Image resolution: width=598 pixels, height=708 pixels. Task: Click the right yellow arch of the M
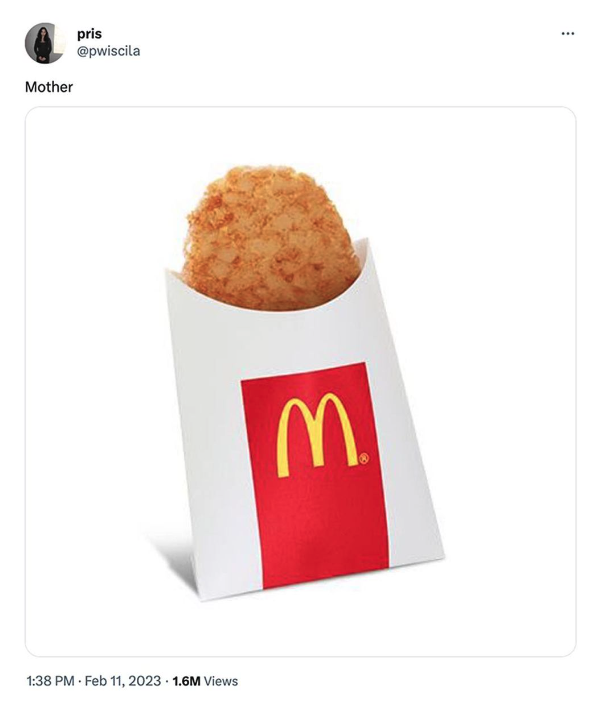pyautogui.click(x=337, y=429)
